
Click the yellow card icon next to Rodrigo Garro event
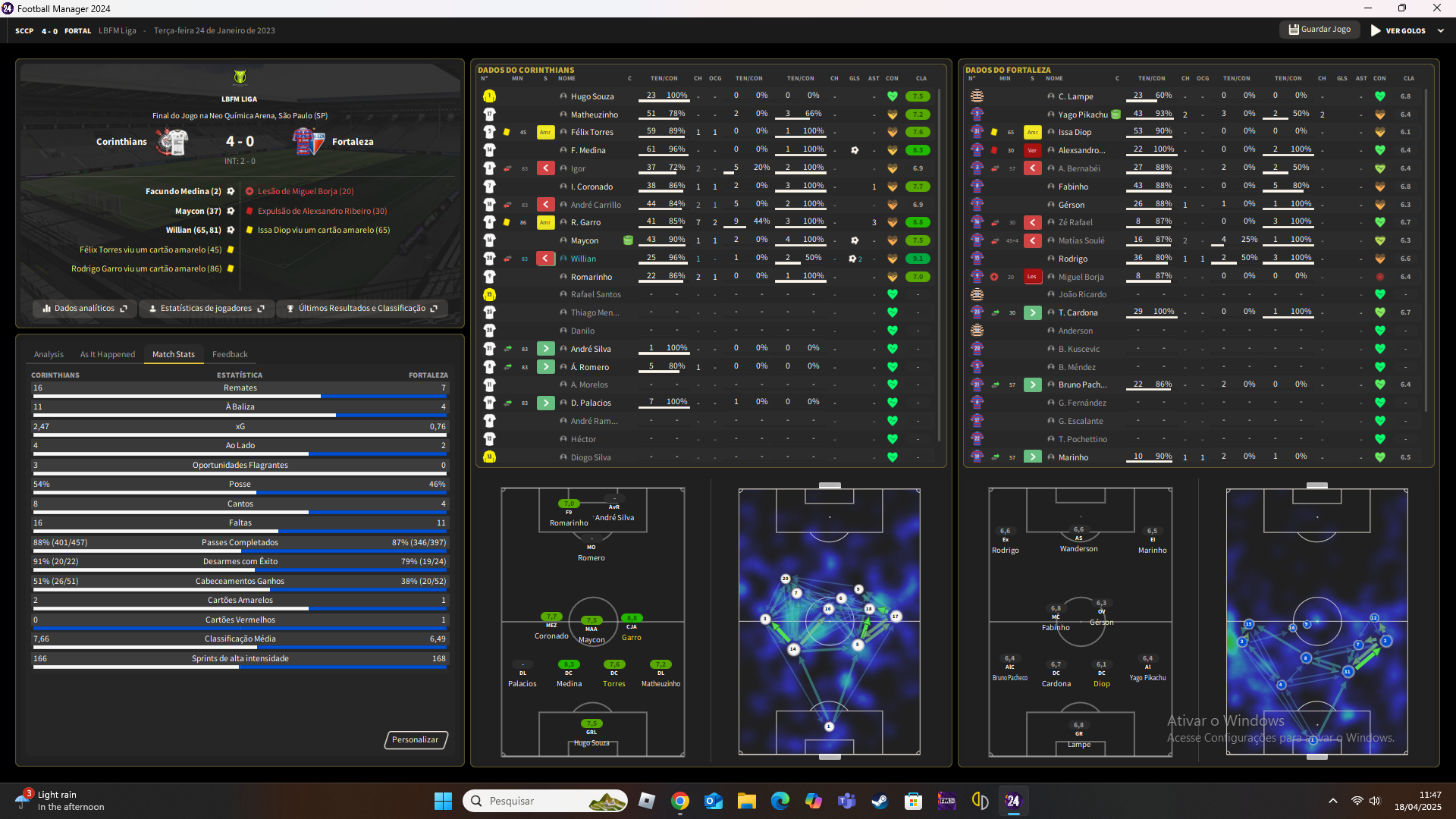231,268
